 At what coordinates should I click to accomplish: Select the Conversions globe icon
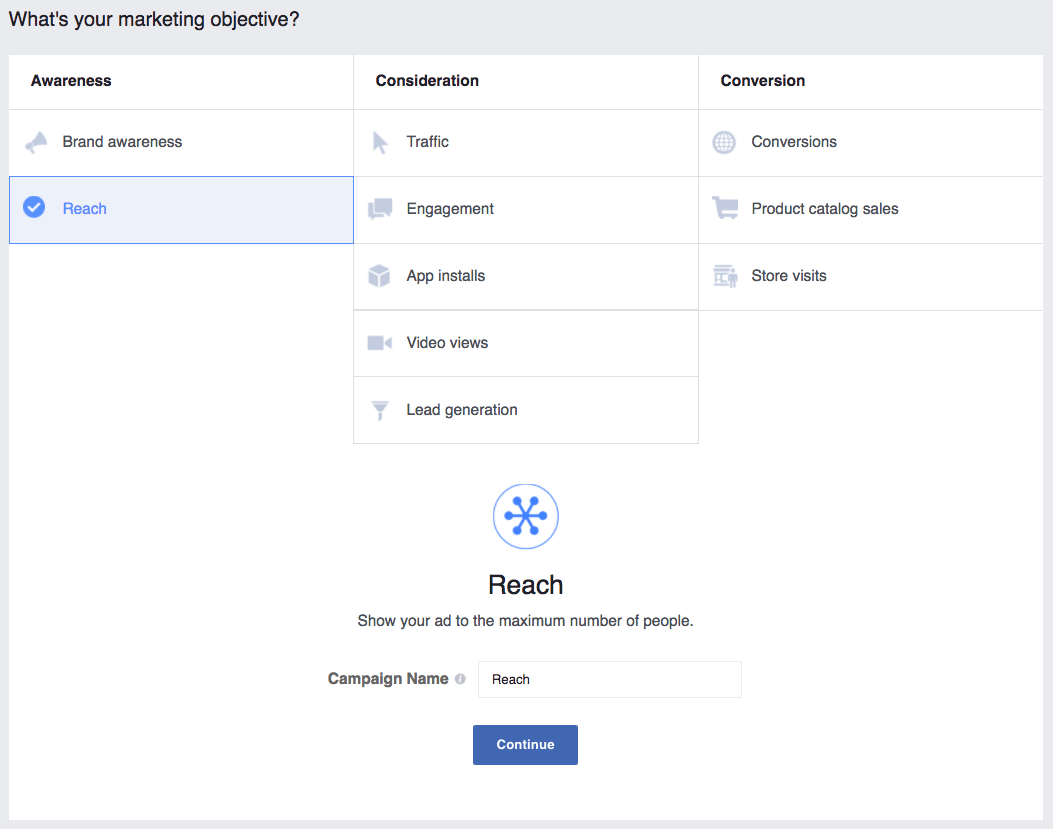724,142
